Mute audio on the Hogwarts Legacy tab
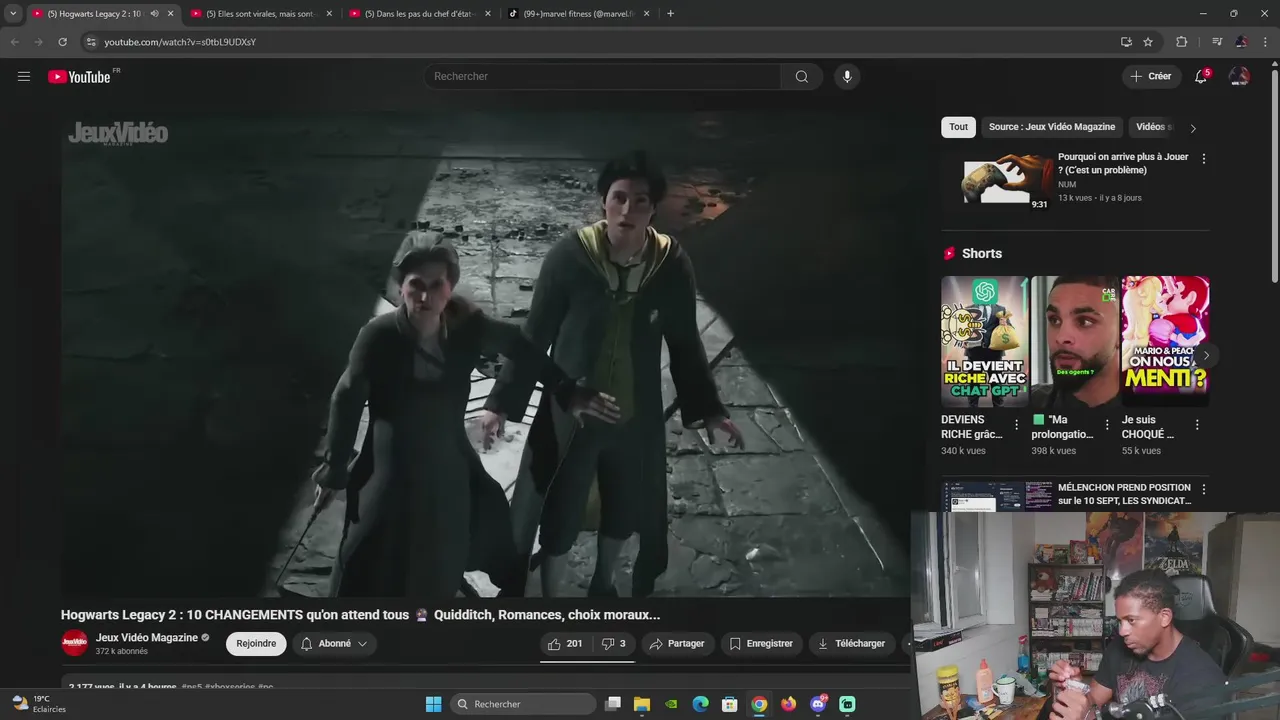This screenshot has width=1280, height=720. tap(154, 14)
